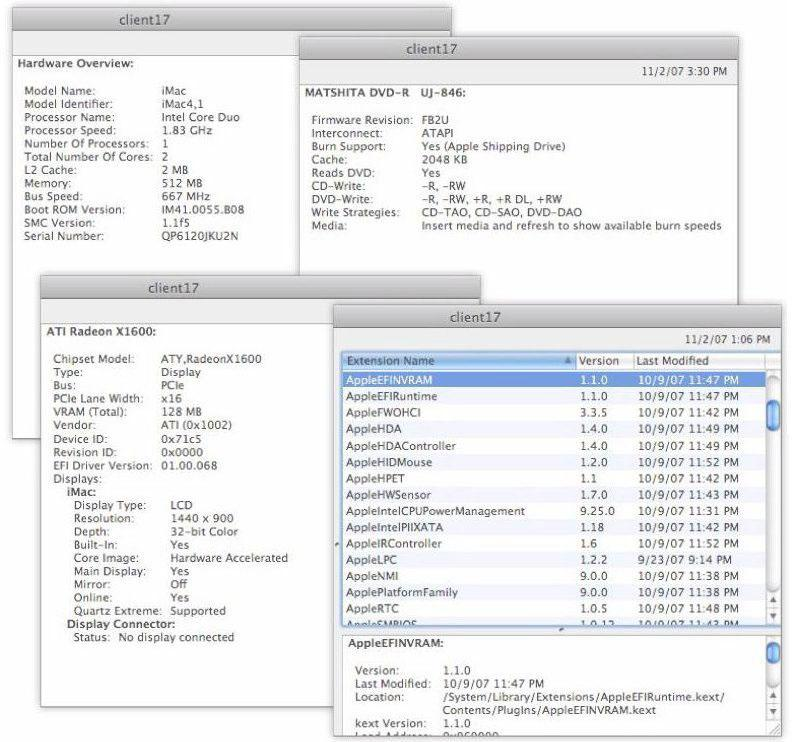Select the ApplePlatformFamily extension row
The image size is (792, 742).
450,592
